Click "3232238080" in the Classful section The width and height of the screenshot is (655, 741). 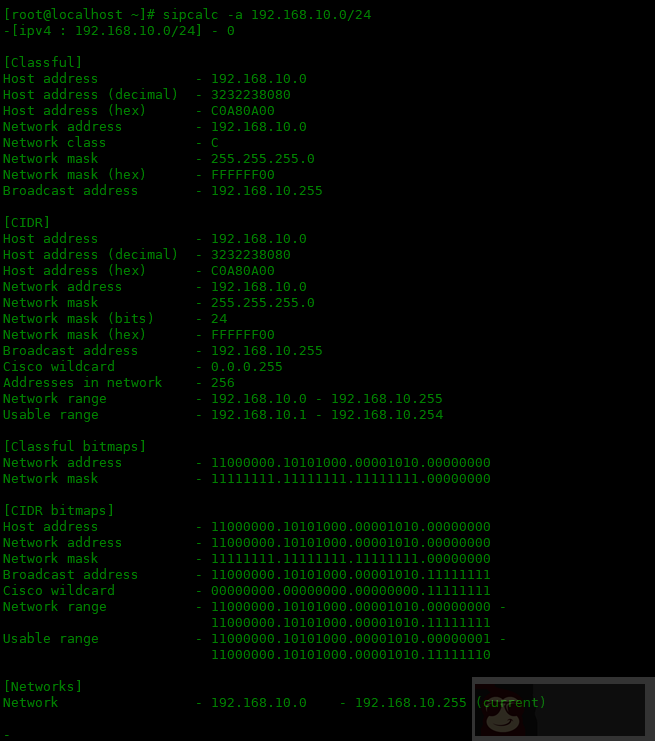[250, 95]
